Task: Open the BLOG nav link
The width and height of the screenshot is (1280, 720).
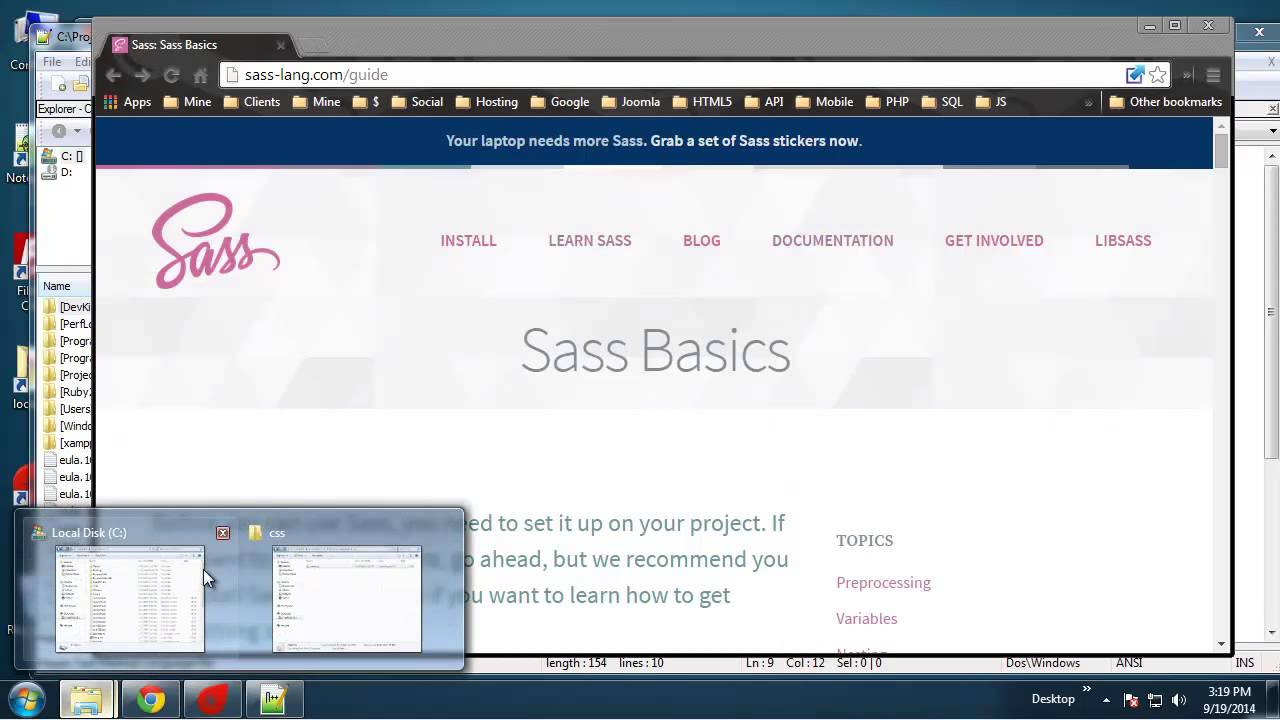Action: (701, 240)
